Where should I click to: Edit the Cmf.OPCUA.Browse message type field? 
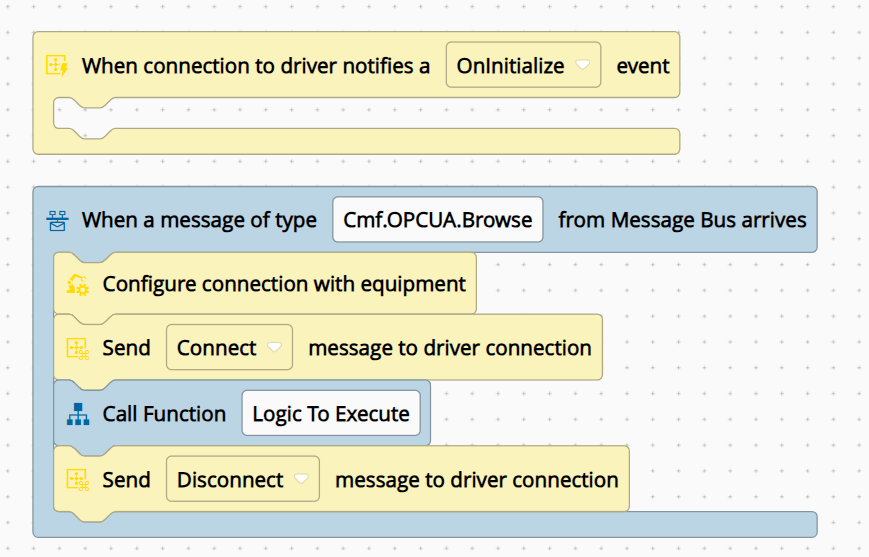[x=437, y=219]
